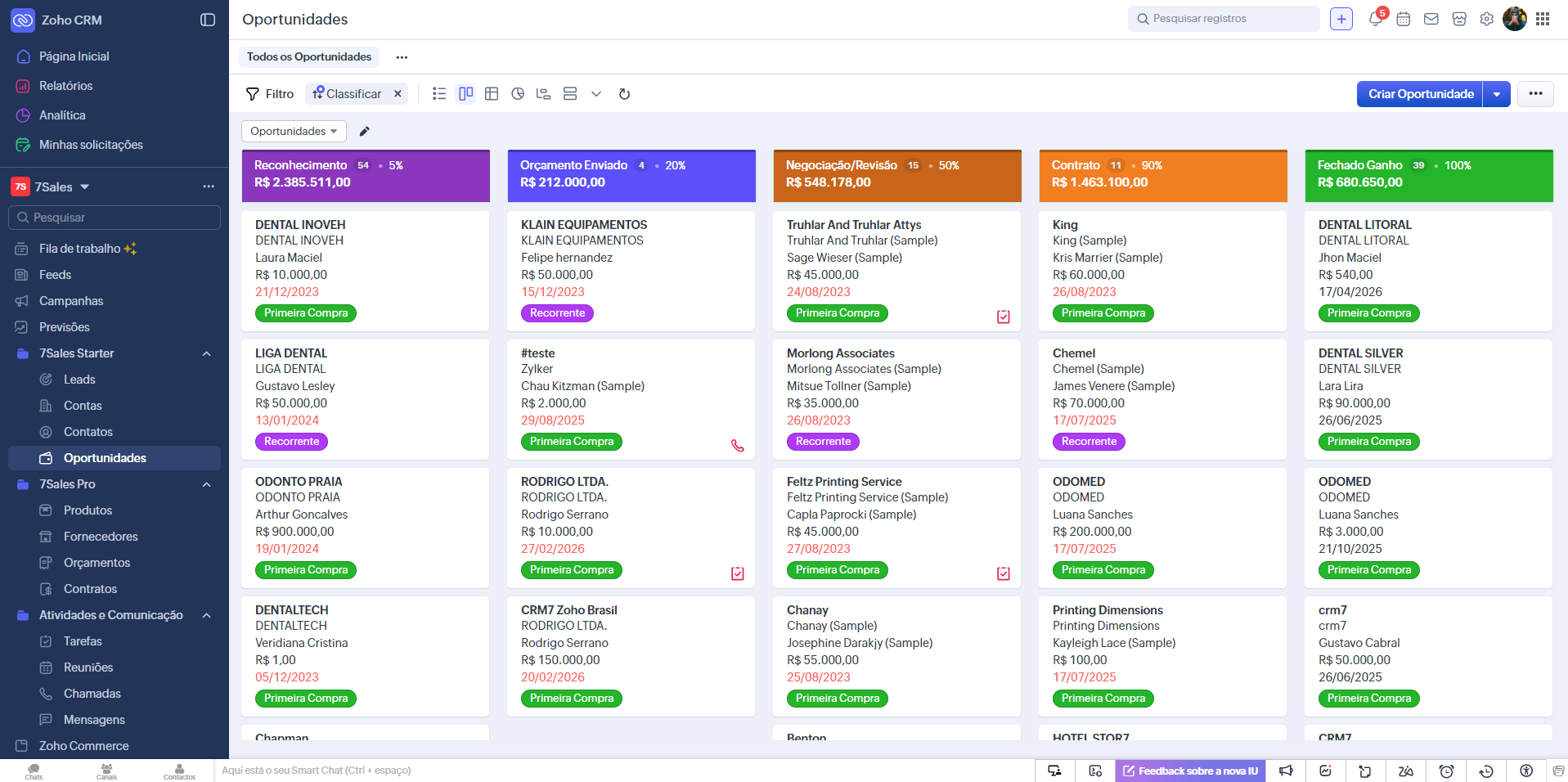Switch to the list view icon
The image size is (1568, 782).
439,94
